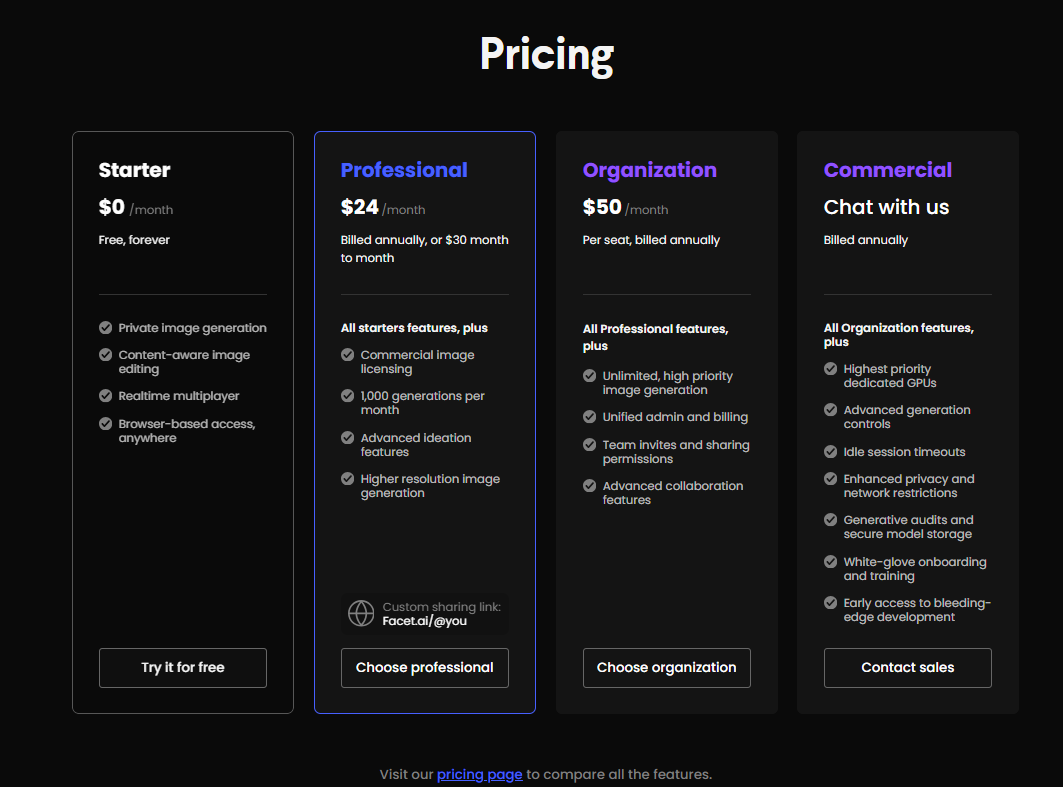This screenshot has width=1063, height=787.
Task: Click checkmark icon beside White-glove onboarding and training
Action: coord(830,561)
